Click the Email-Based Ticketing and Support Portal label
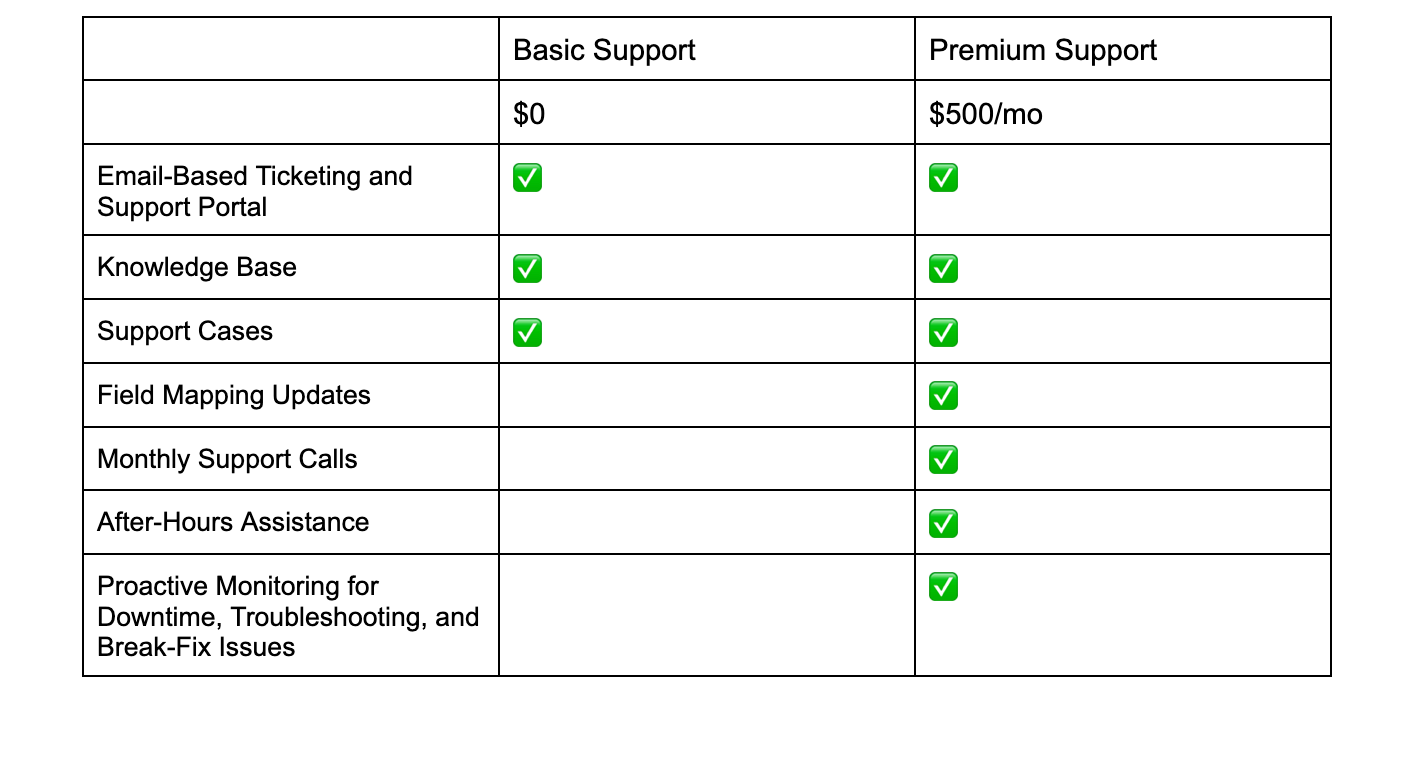Viewport: 1424px width, 762px height. 254,192
